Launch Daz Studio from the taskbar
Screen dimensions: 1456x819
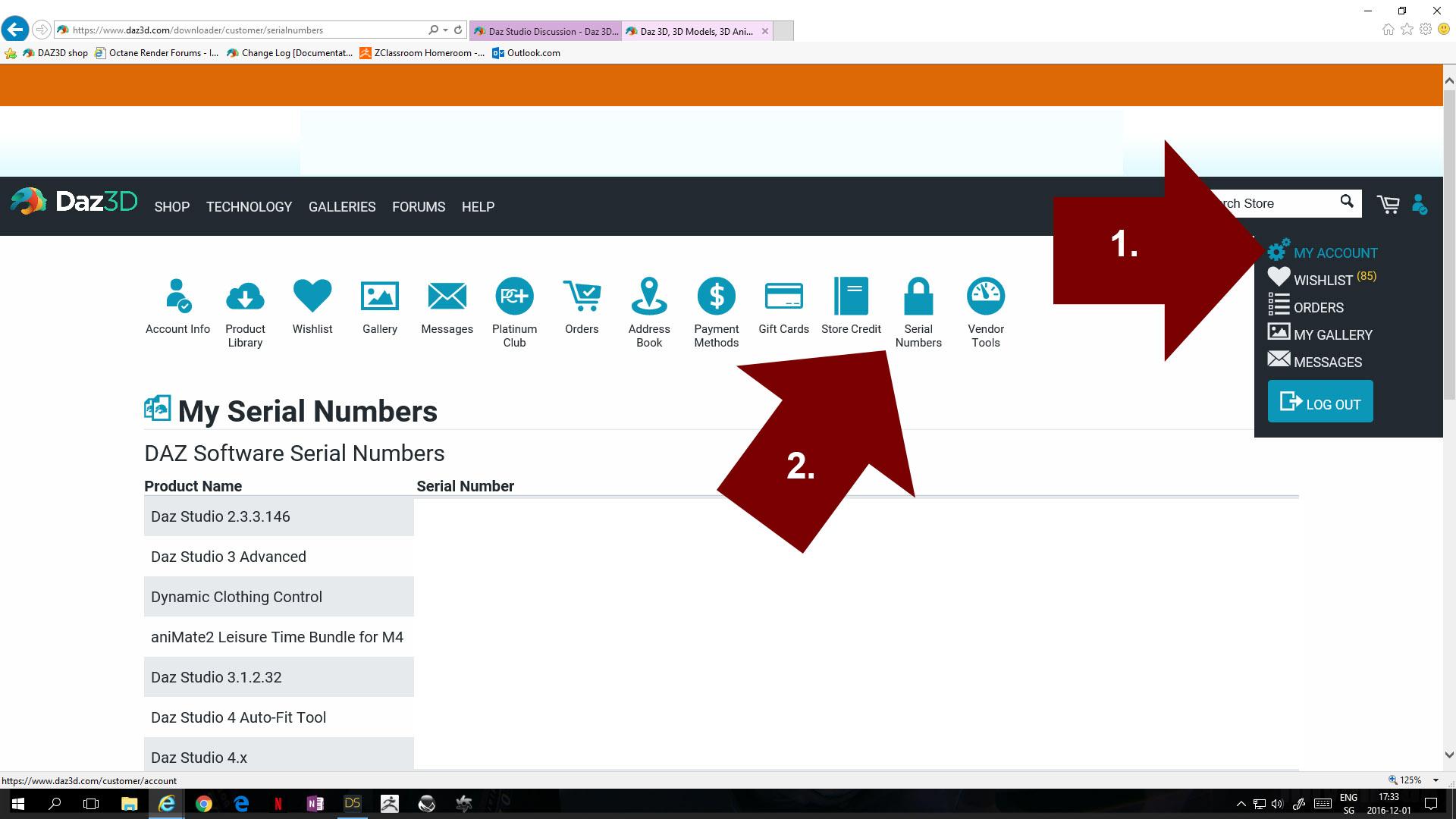353,803
